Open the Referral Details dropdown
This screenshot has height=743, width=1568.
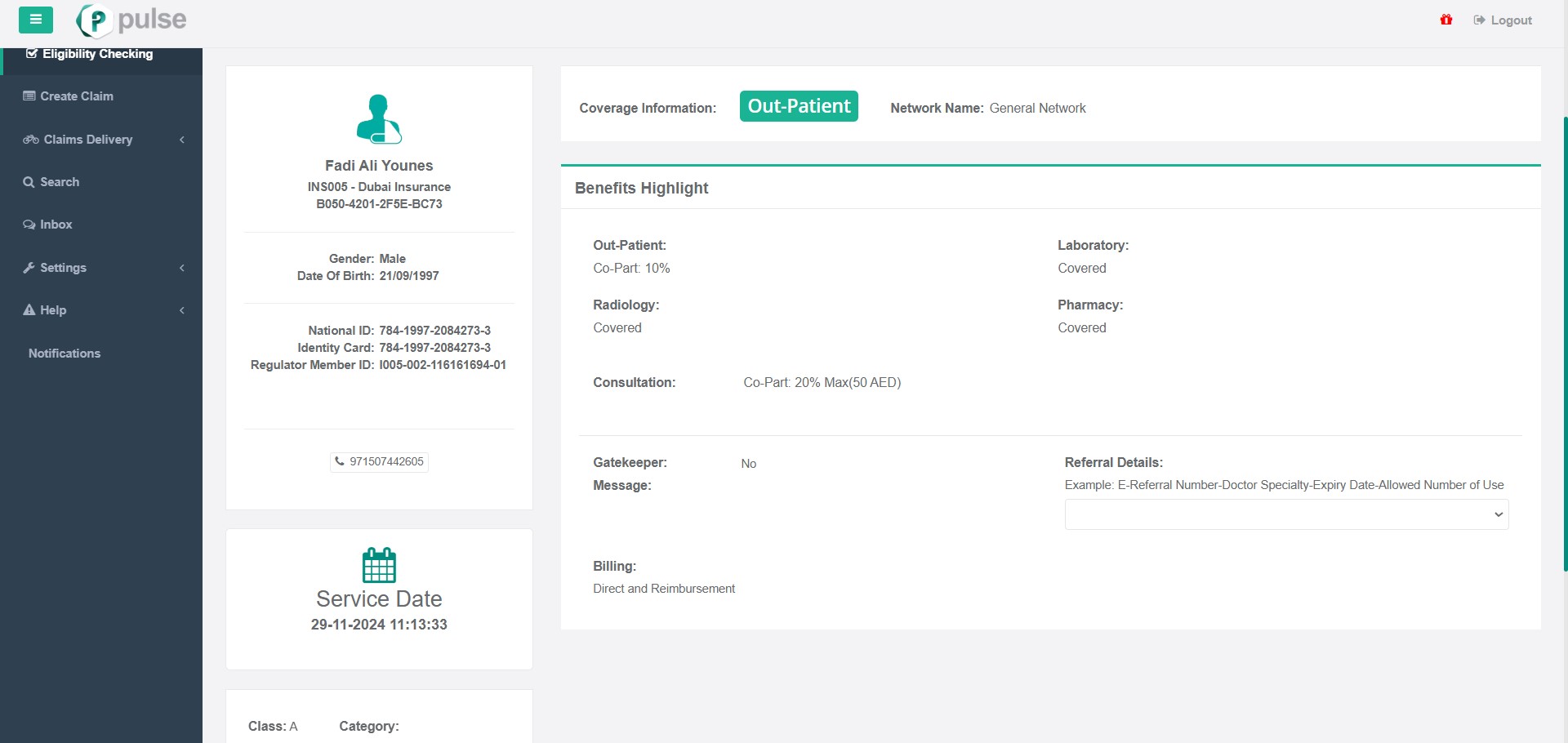click(x=1286, y=514)
